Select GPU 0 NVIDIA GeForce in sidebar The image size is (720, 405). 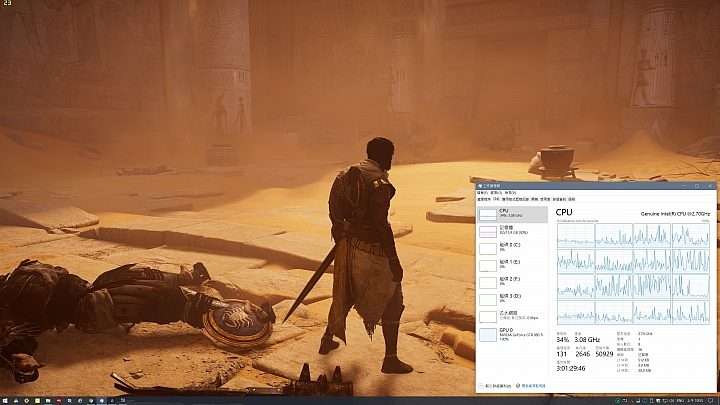512,334
